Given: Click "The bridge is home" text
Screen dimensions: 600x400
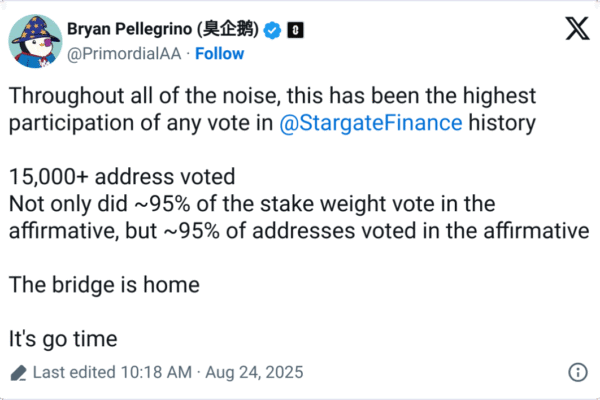Looking at the screenshot, I should click(103, 284).
